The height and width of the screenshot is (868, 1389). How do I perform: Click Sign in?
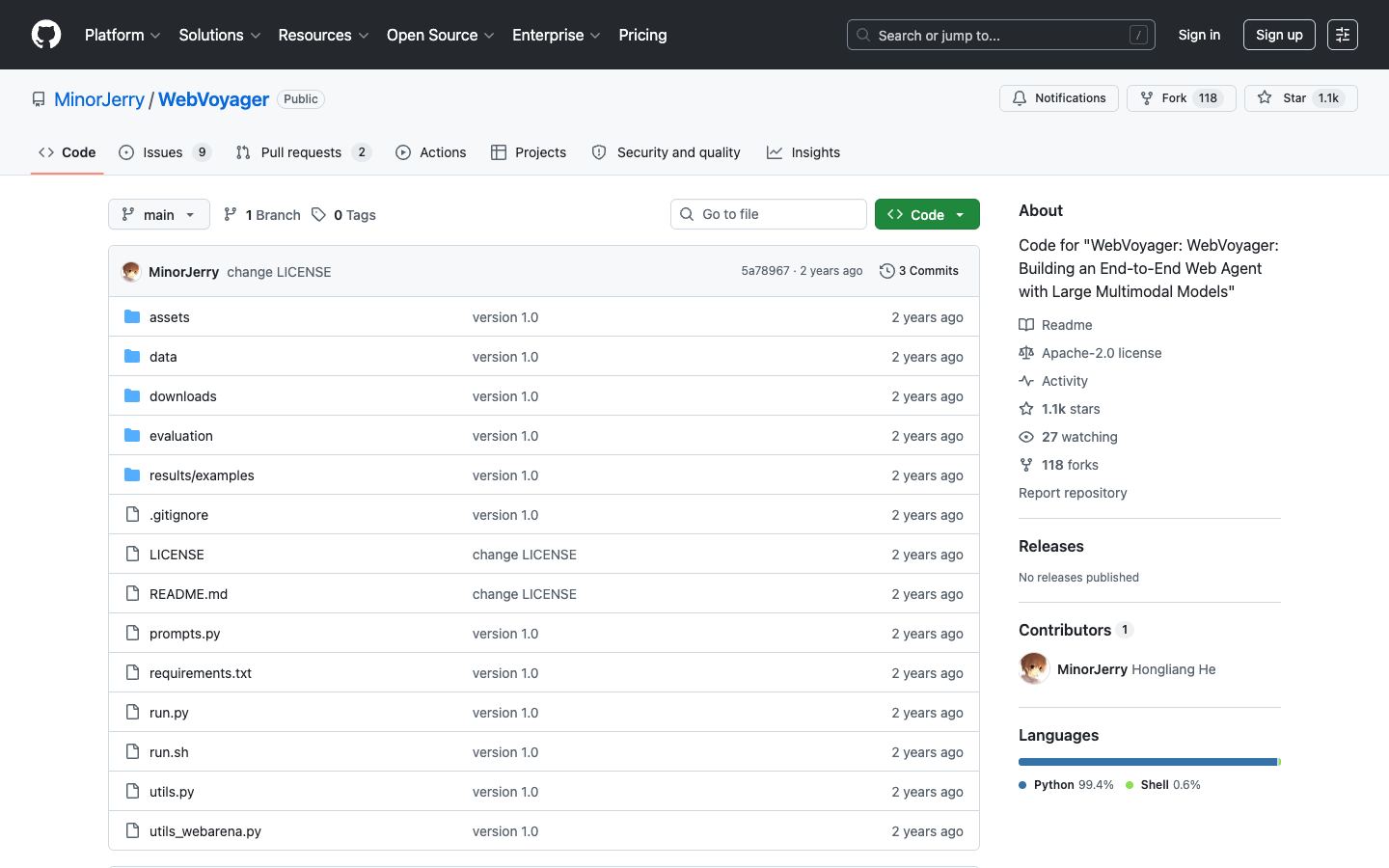1199,35
